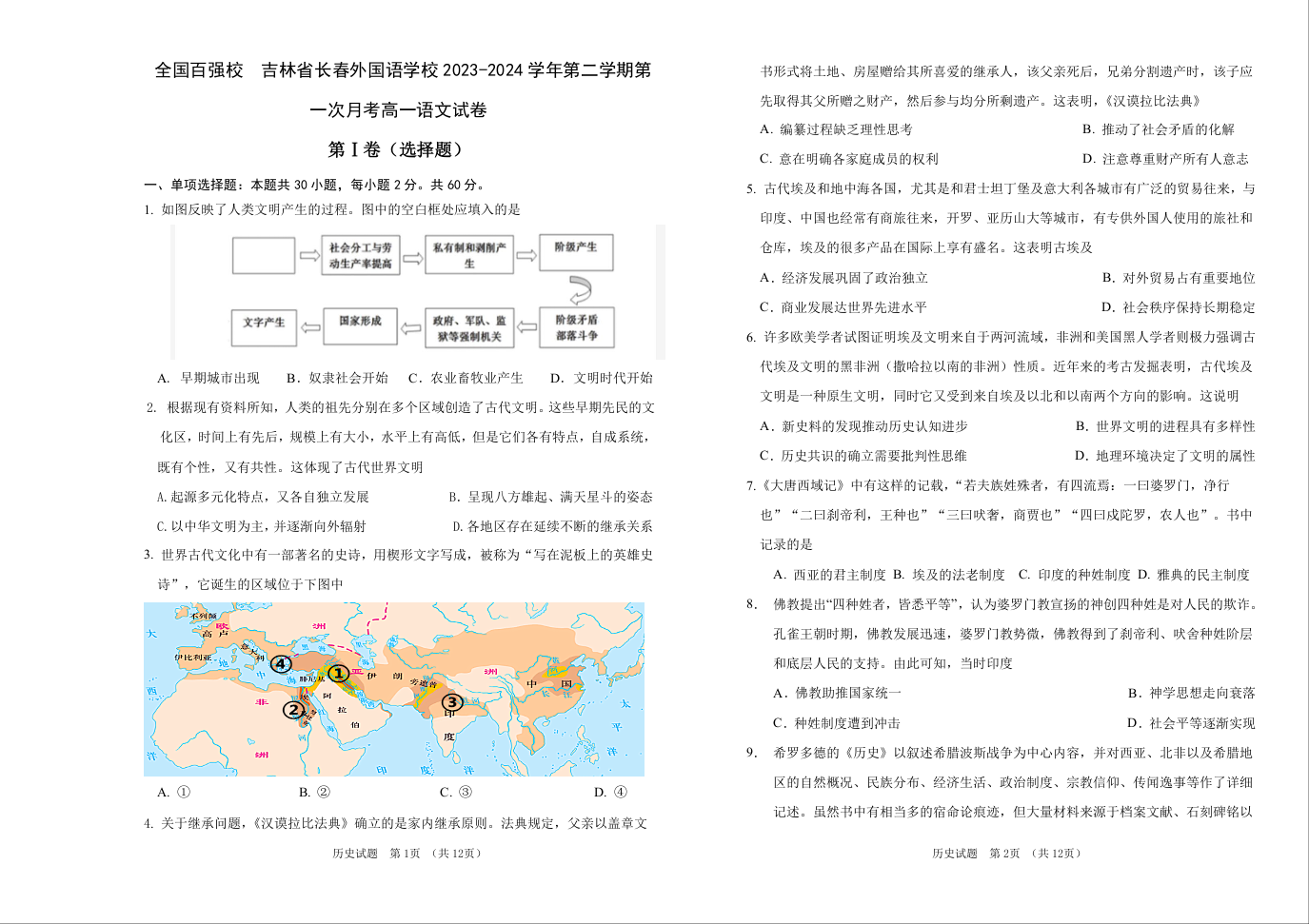
Task: Click the empty blank box in the flowchart
Action: click(264, 255)
